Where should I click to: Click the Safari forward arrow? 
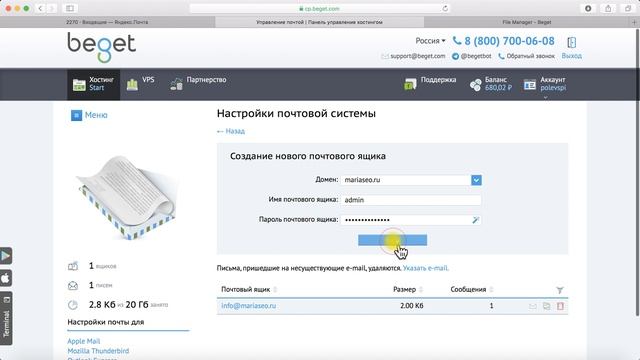pyautogui.click(x=52, y=8)
